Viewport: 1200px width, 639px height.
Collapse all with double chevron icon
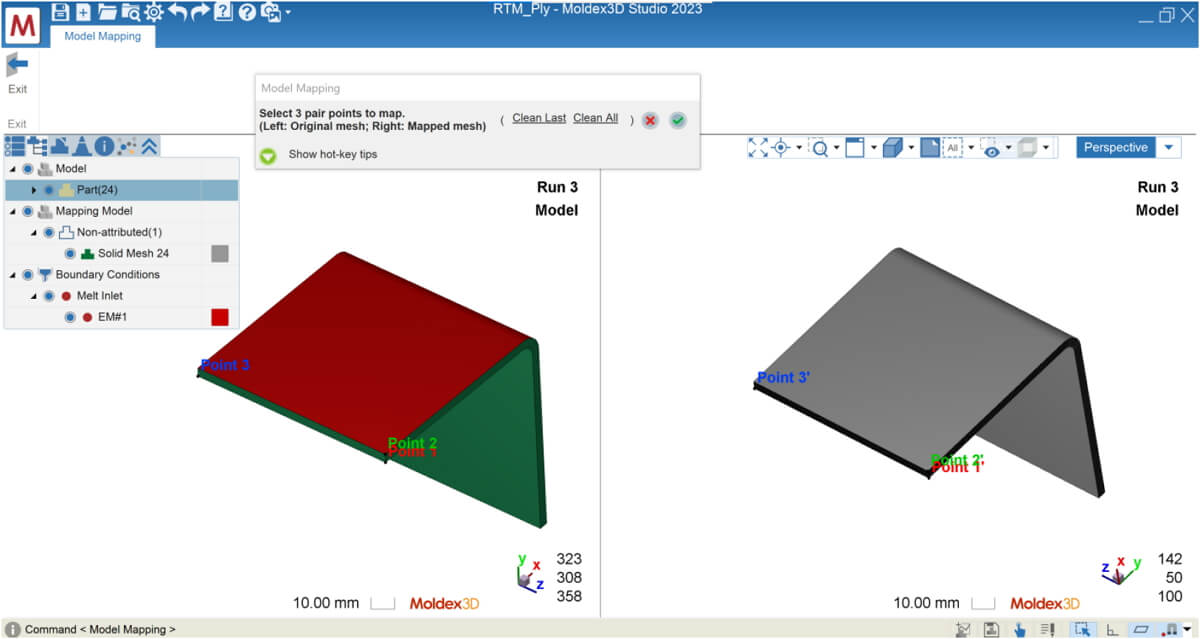coord(149,146)
